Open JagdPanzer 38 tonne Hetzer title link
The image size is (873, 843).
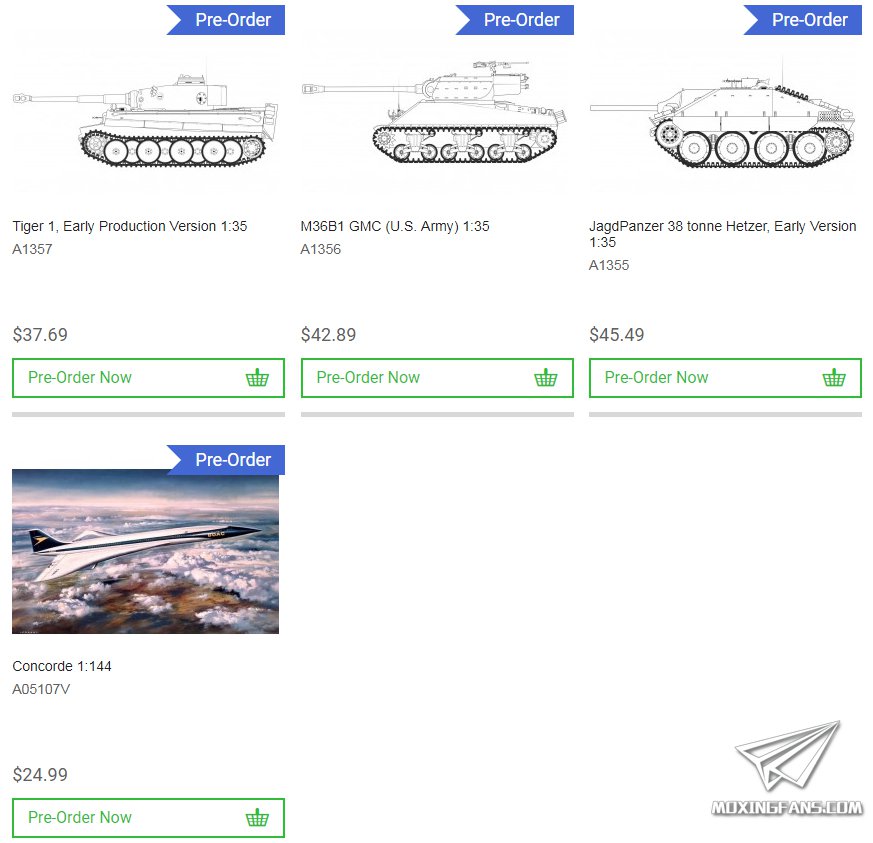click(x=723, y=234)
